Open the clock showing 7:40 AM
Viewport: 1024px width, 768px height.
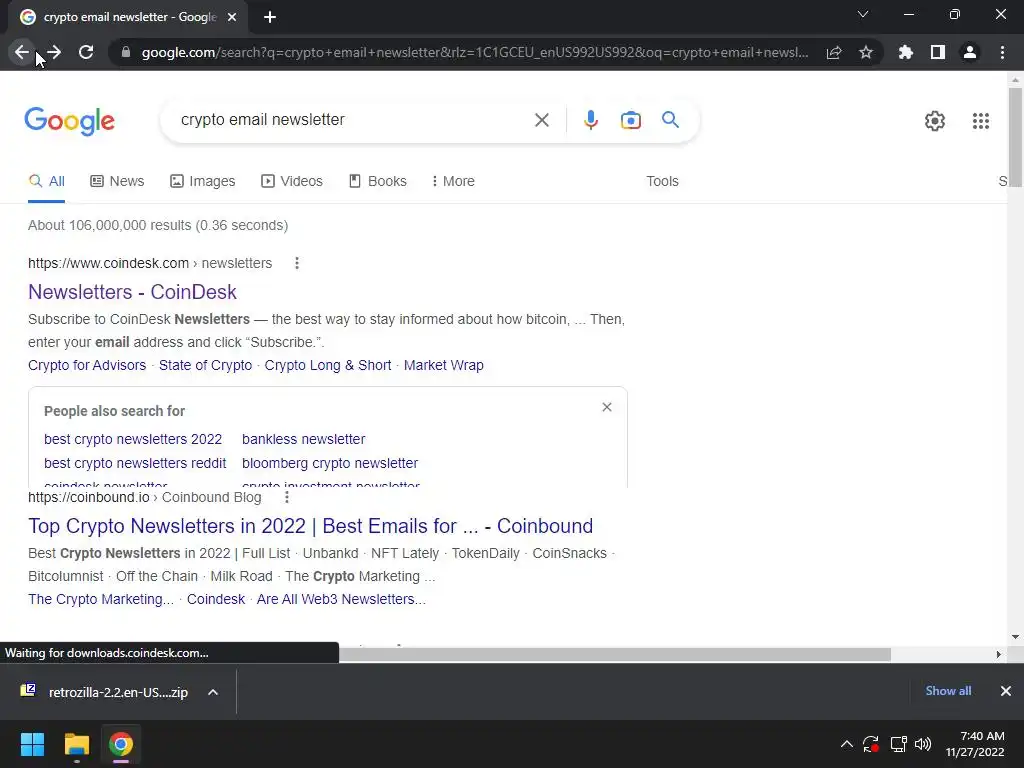click(975, 744)
